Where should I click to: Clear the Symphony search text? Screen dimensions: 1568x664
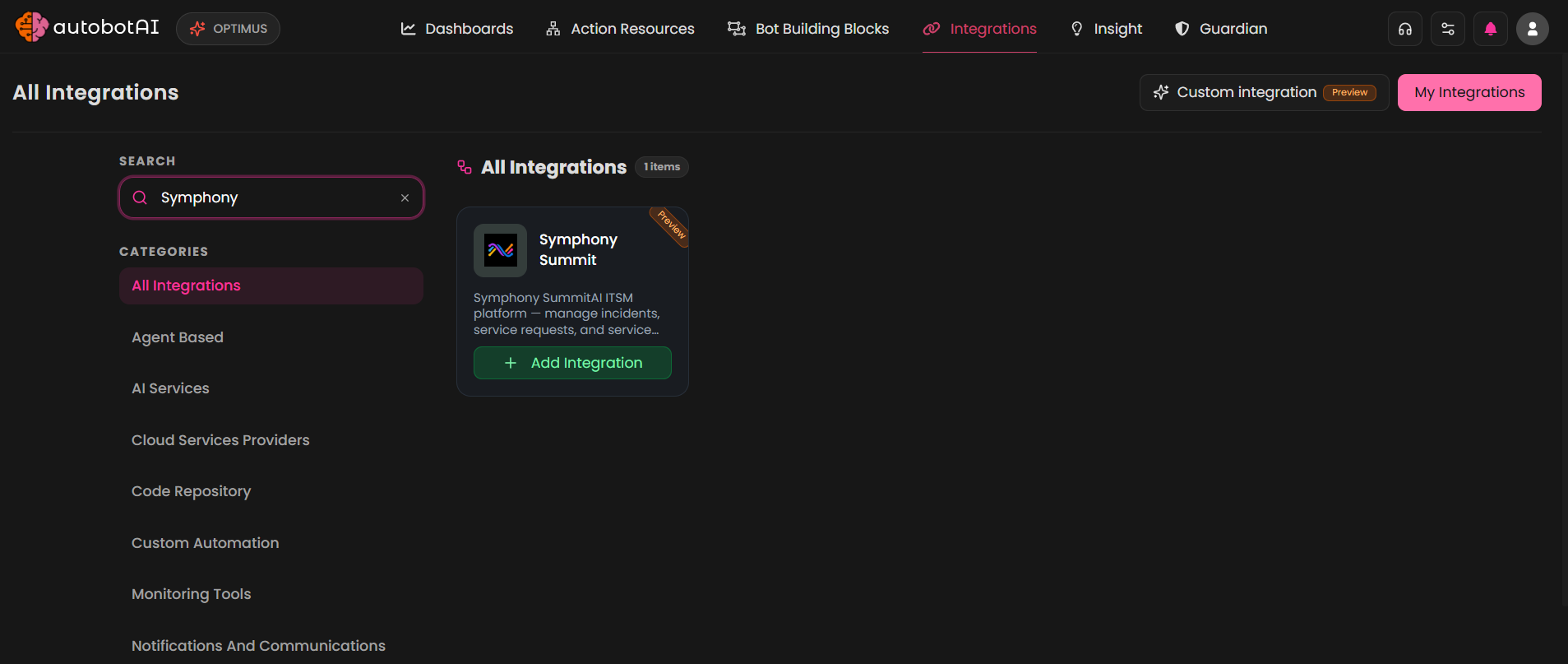(x=405, y=197)
